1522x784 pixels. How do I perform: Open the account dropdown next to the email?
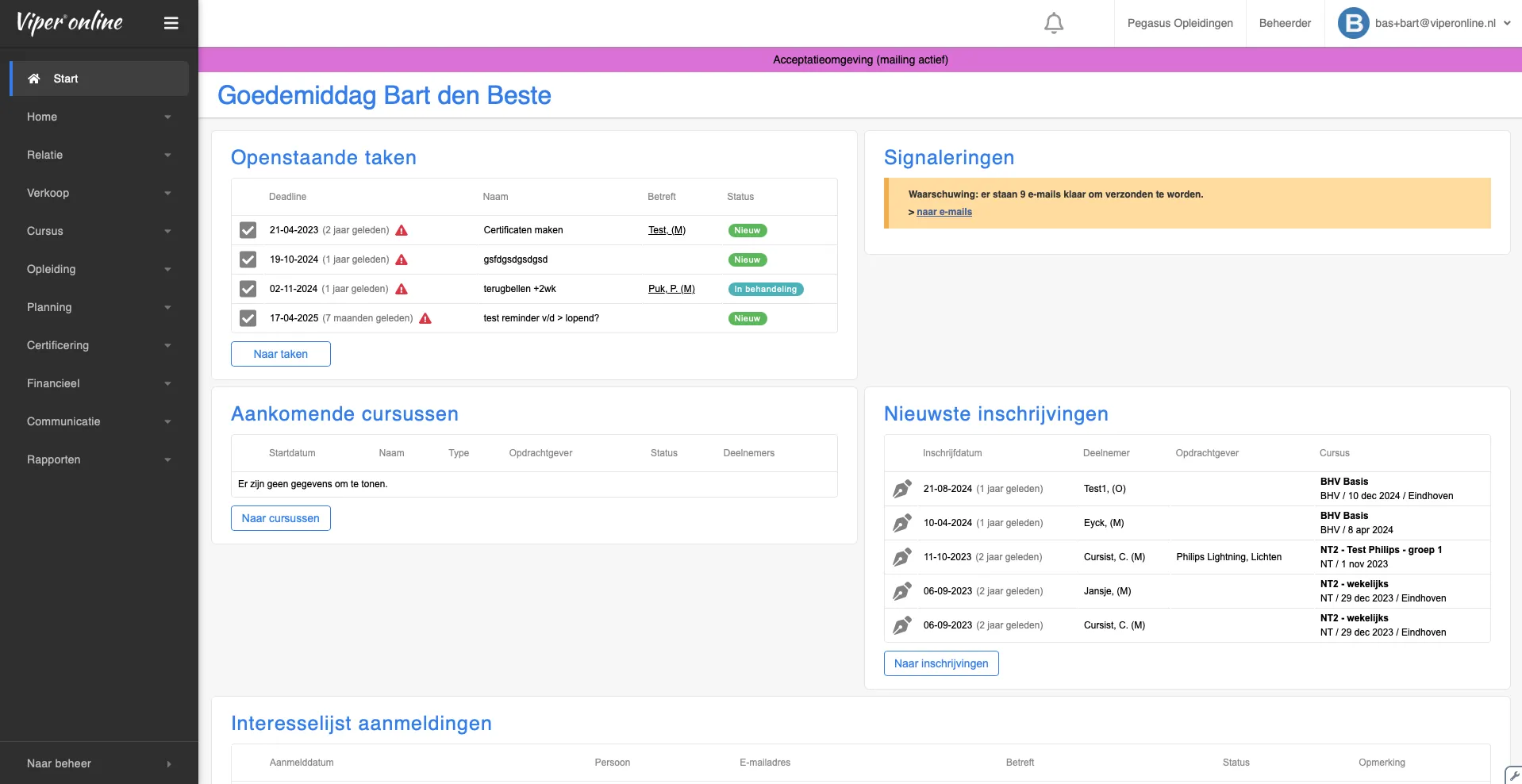tap(1507, 23)
